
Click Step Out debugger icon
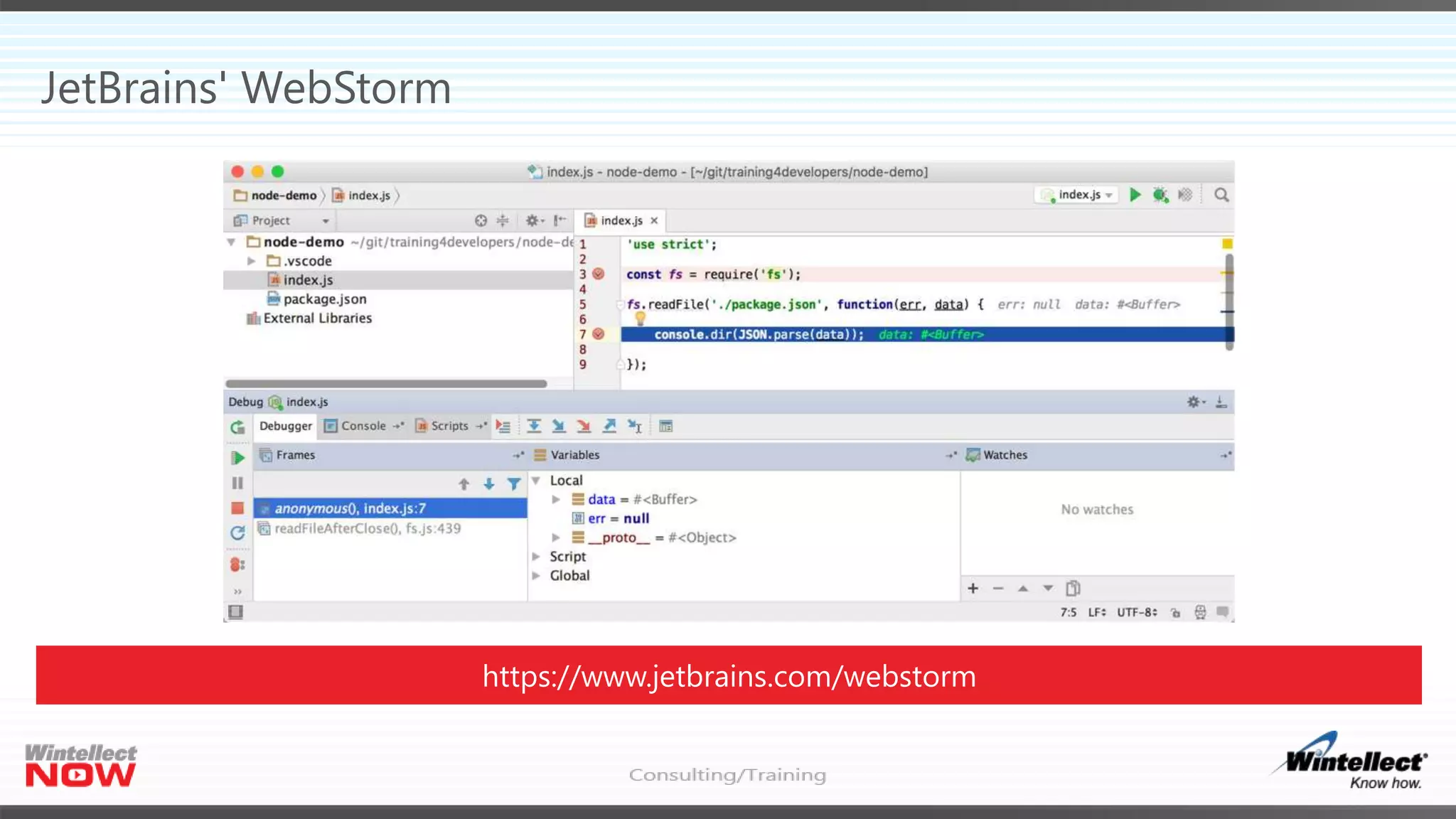[609, 426]
